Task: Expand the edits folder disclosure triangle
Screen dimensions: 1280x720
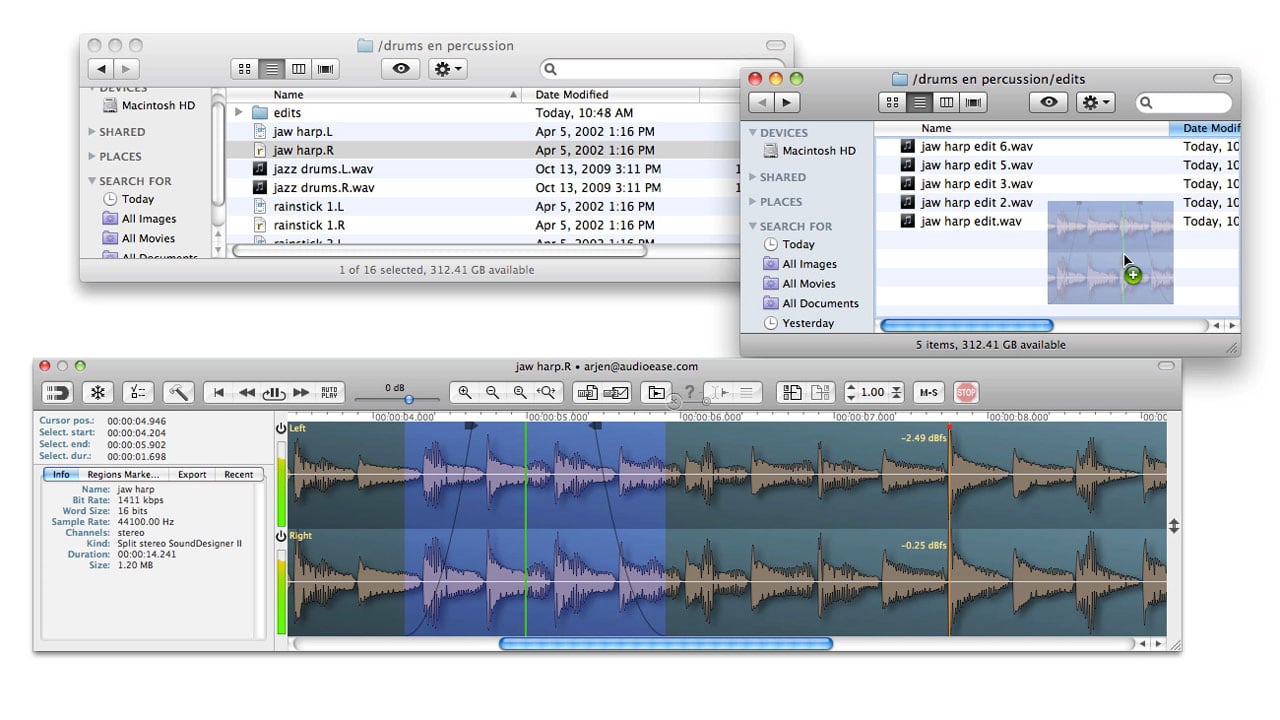Action: coord(239,113)
